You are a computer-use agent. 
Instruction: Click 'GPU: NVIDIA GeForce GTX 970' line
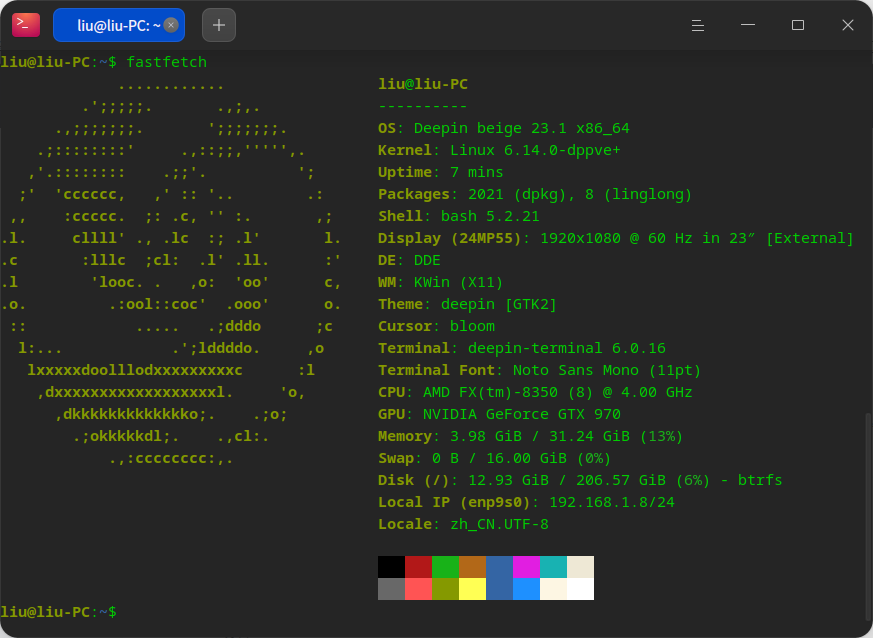pos(499,414)
